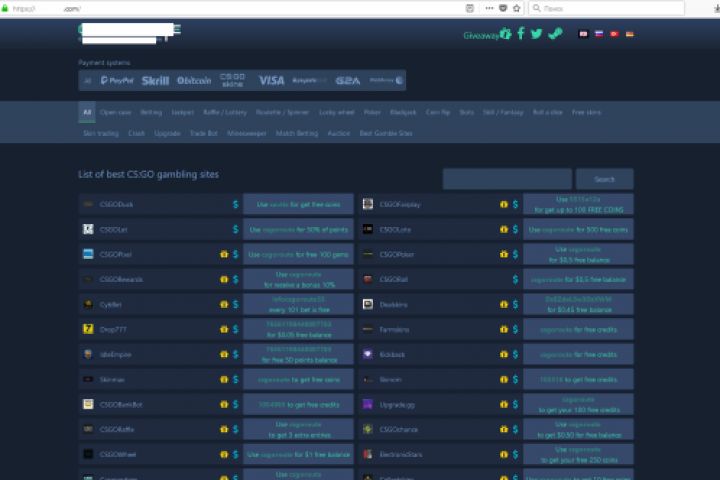720x480 pixels.
Task: Click CSGOLotto promo for 500 free coins
Action: [578, 229]
